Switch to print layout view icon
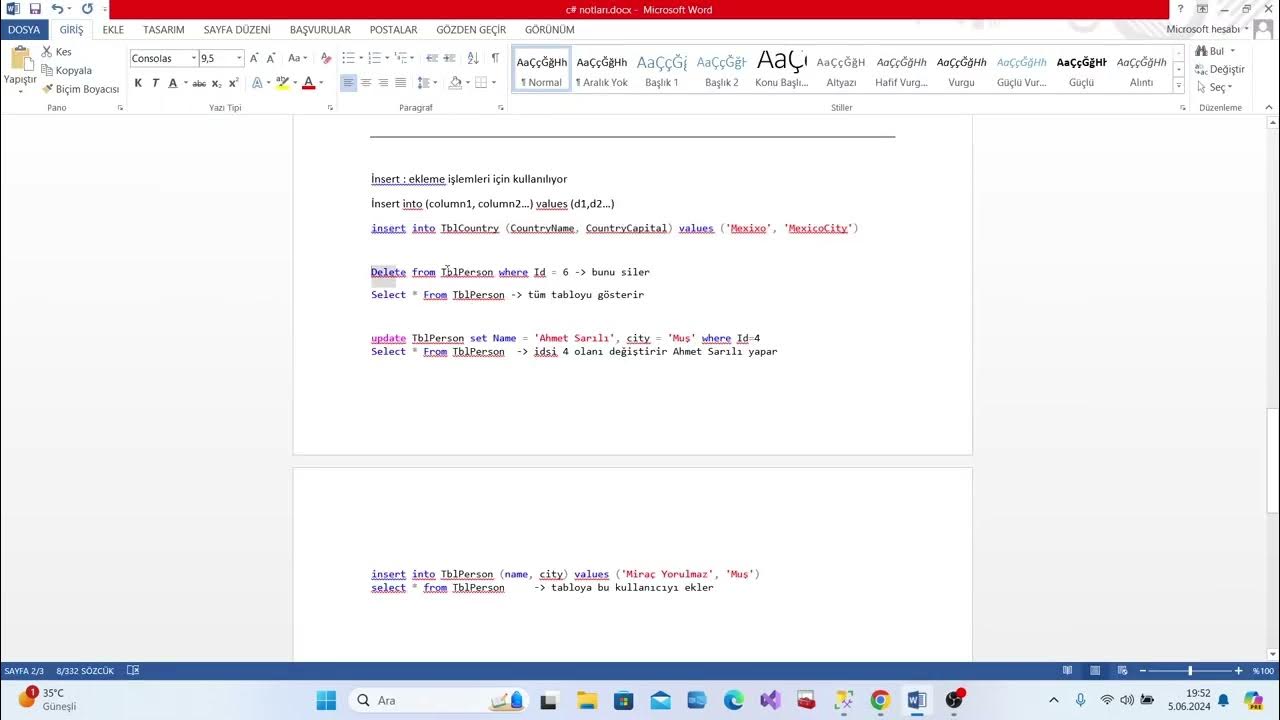The width and height of the screenshot is (1280, 720). point(1095,671)
